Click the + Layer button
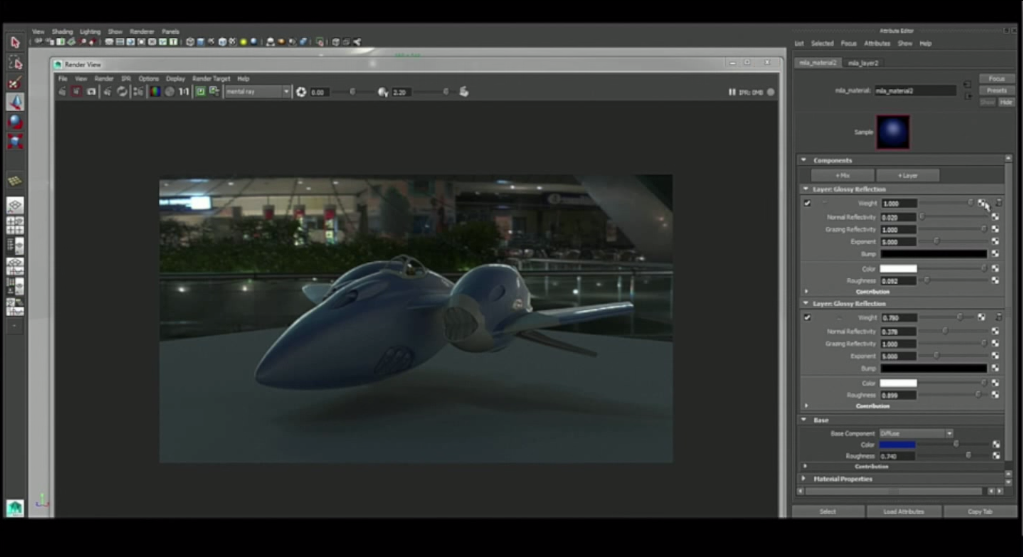1023x557 pixels. (x=907, y=175)
